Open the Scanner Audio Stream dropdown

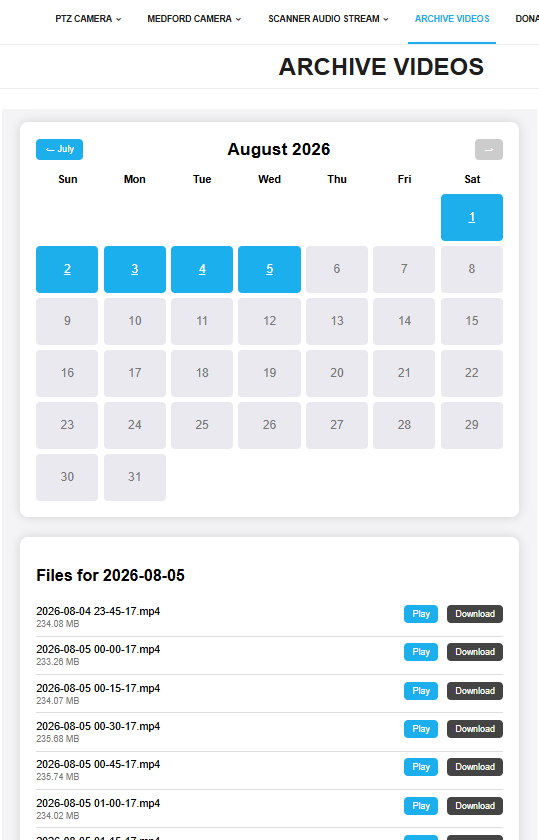328,19
